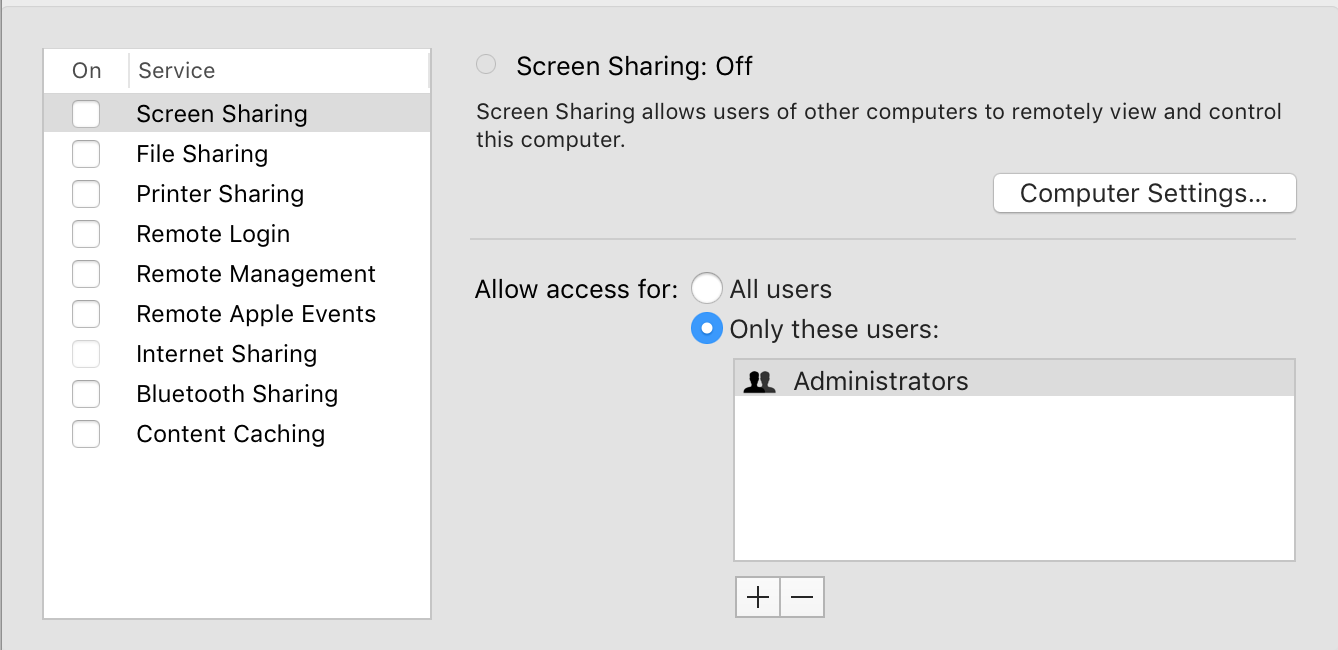This screenshot has height=650, width=1338.
Task: Select the Administrators entry in users list
Action: click(x=881, y=381)
